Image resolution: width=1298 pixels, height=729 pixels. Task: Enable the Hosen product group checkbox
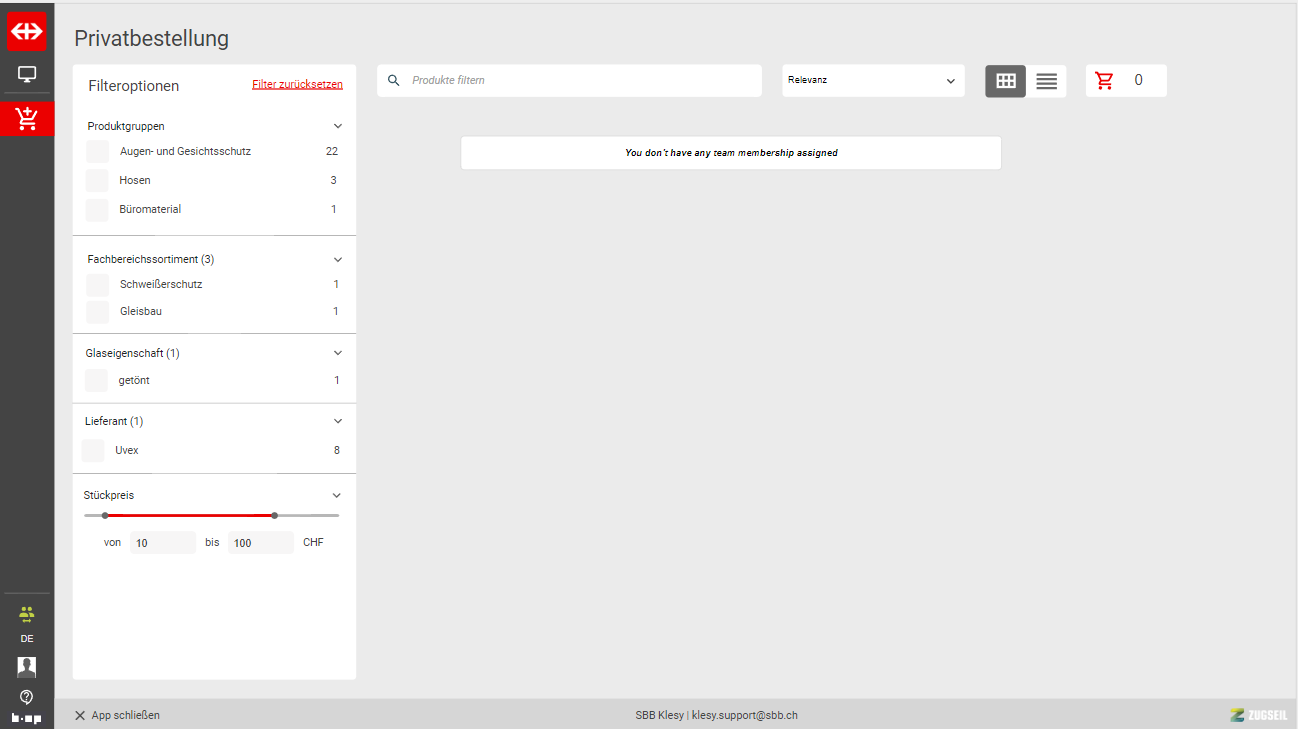pos(97,181)
